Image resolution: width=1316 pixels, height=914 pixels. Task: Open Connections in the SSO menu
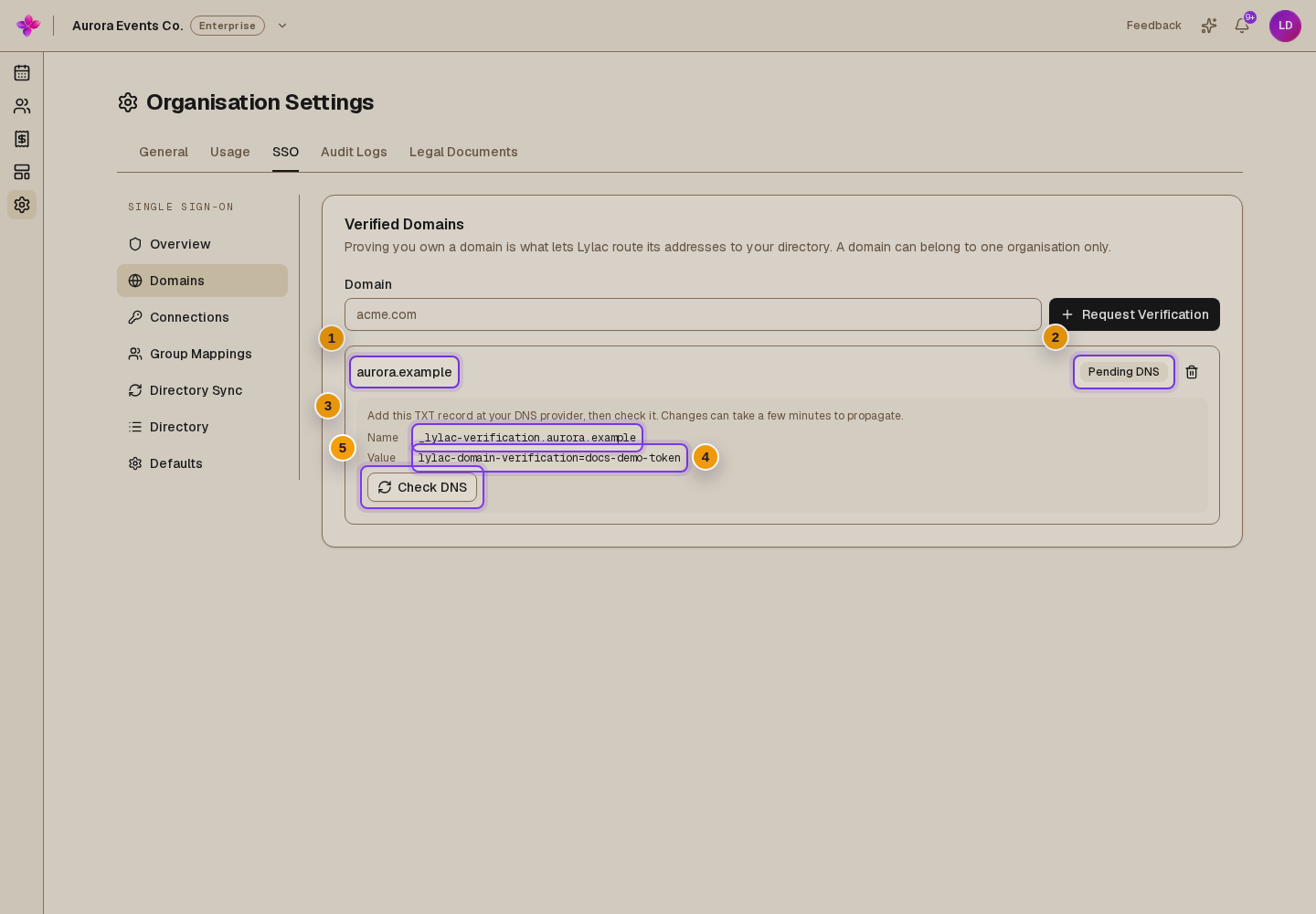click(202, 317)
